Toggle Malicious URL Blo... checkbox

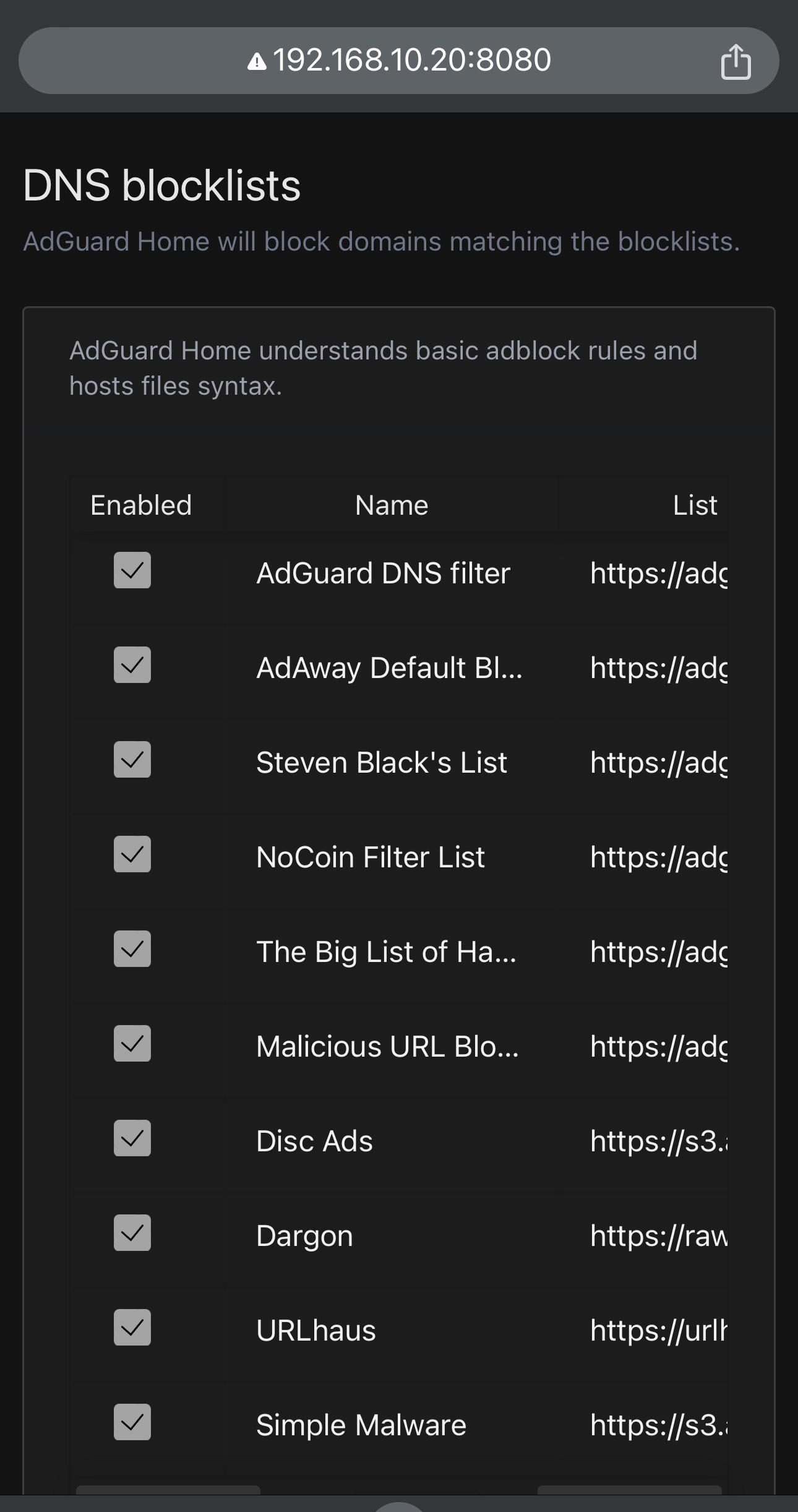132,1043
